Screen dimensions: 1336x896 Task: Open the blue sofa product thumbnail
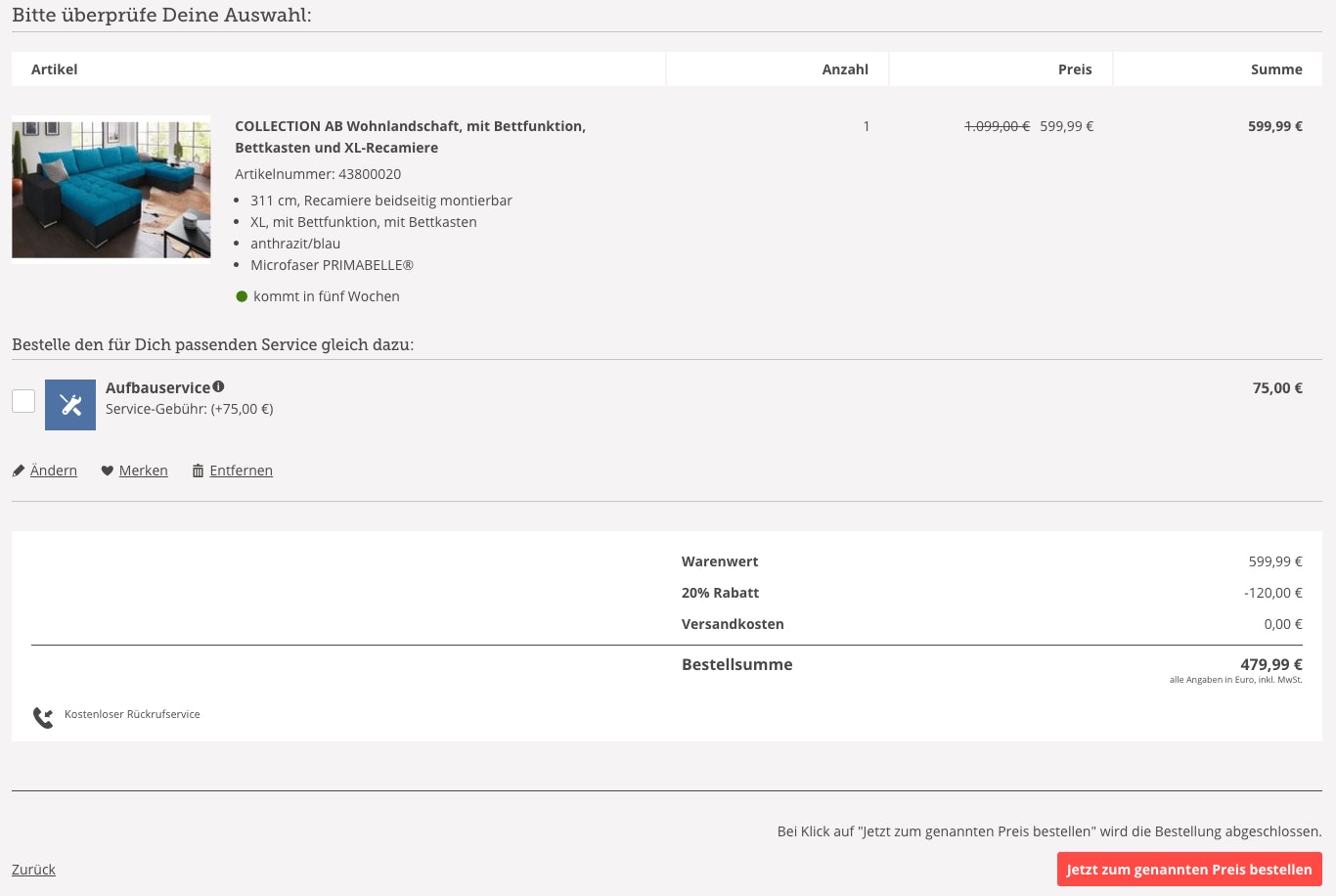coord(111,190)
